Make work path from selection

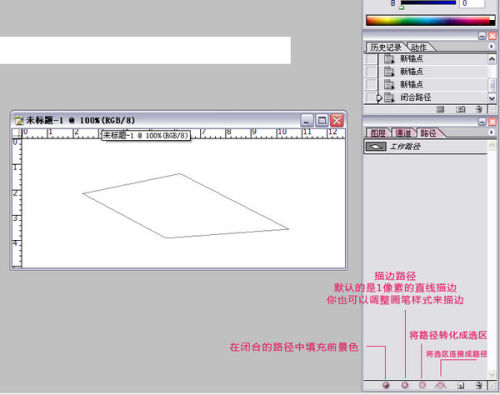pos(440,385)
